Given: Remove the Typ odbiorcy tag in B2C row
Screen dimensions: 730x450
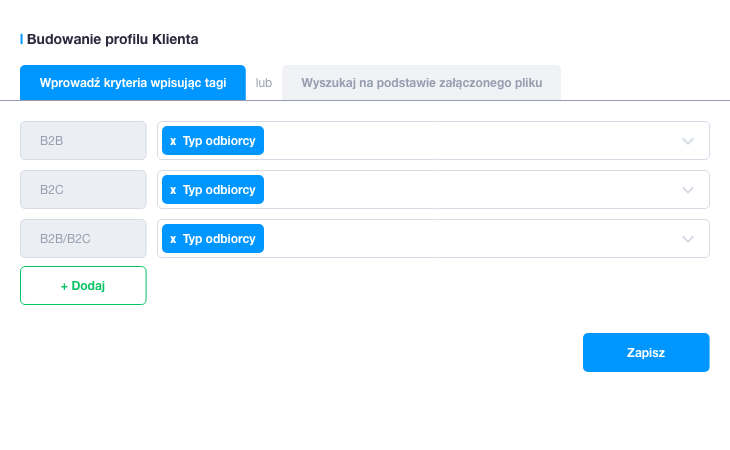Looking at the screenshot, I should (x=173, y=190).
